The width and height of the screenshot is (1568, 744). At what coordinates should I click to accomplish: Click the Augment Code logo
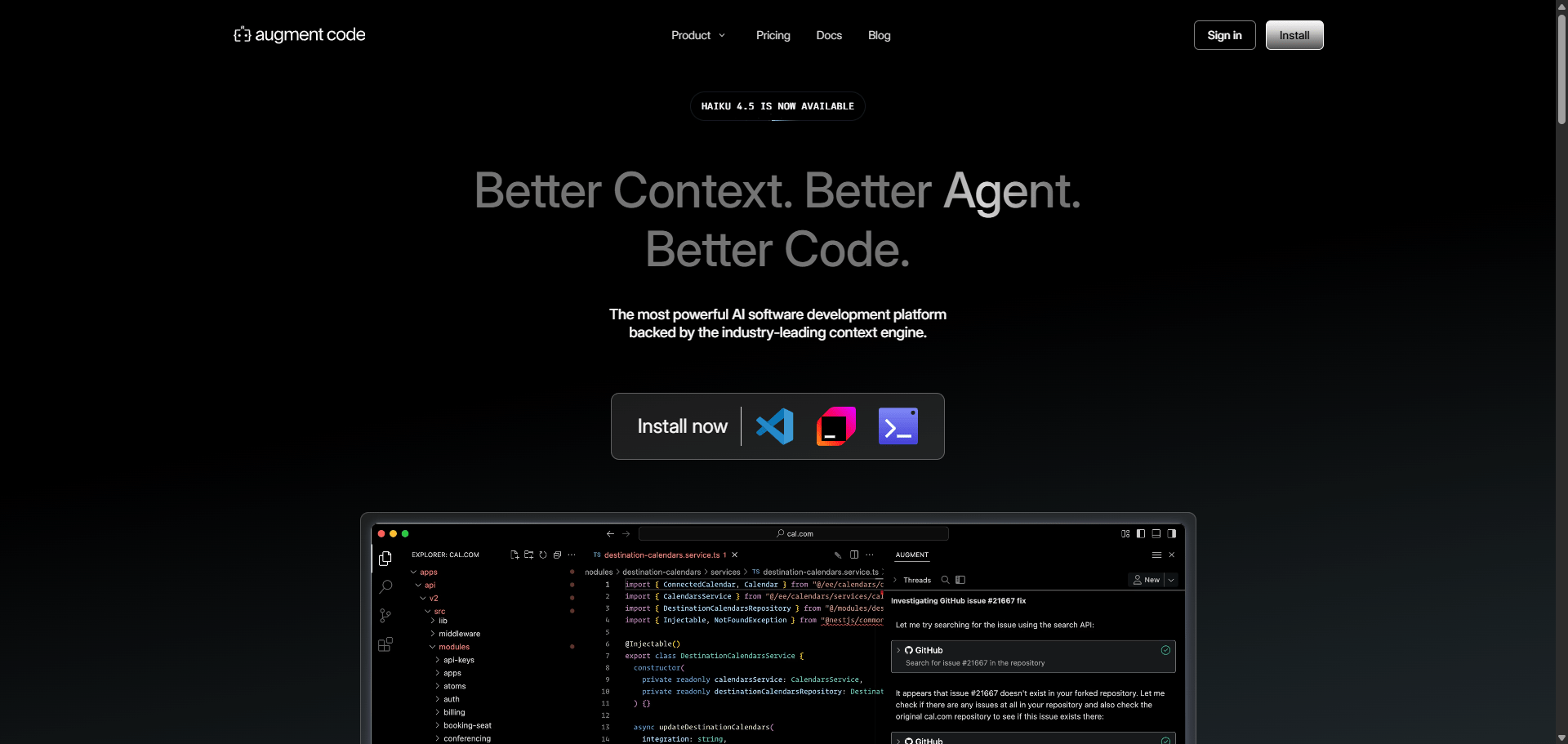[300, 35]
